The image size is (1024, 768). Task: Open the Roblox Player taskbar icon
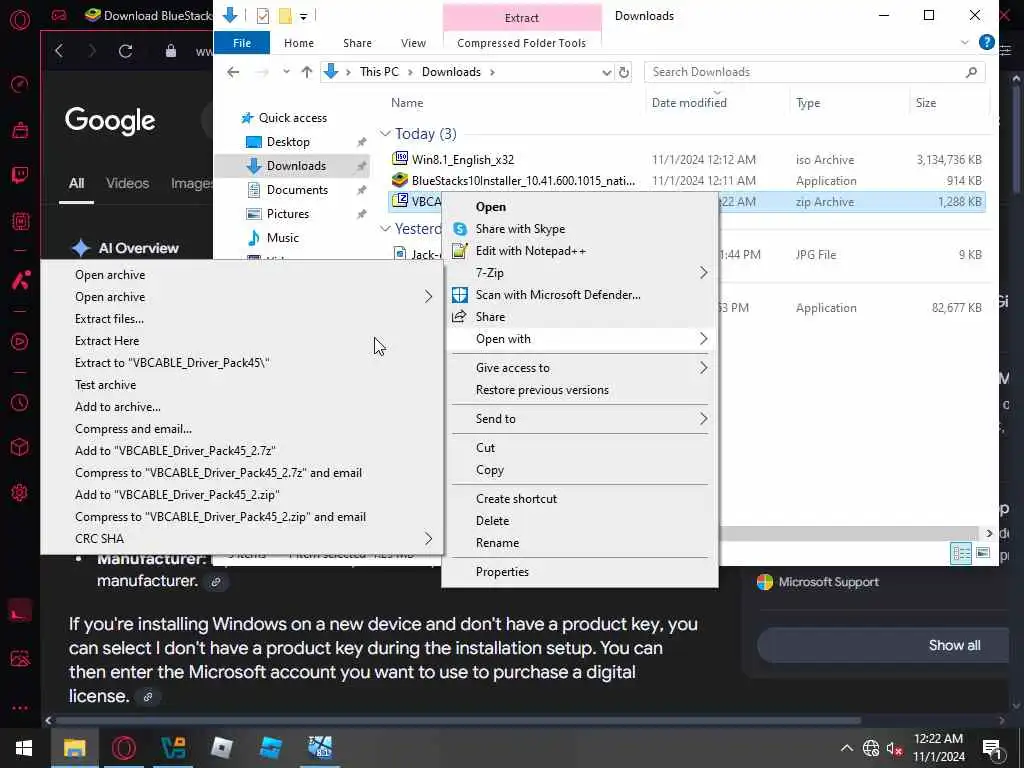pos(222,748)
